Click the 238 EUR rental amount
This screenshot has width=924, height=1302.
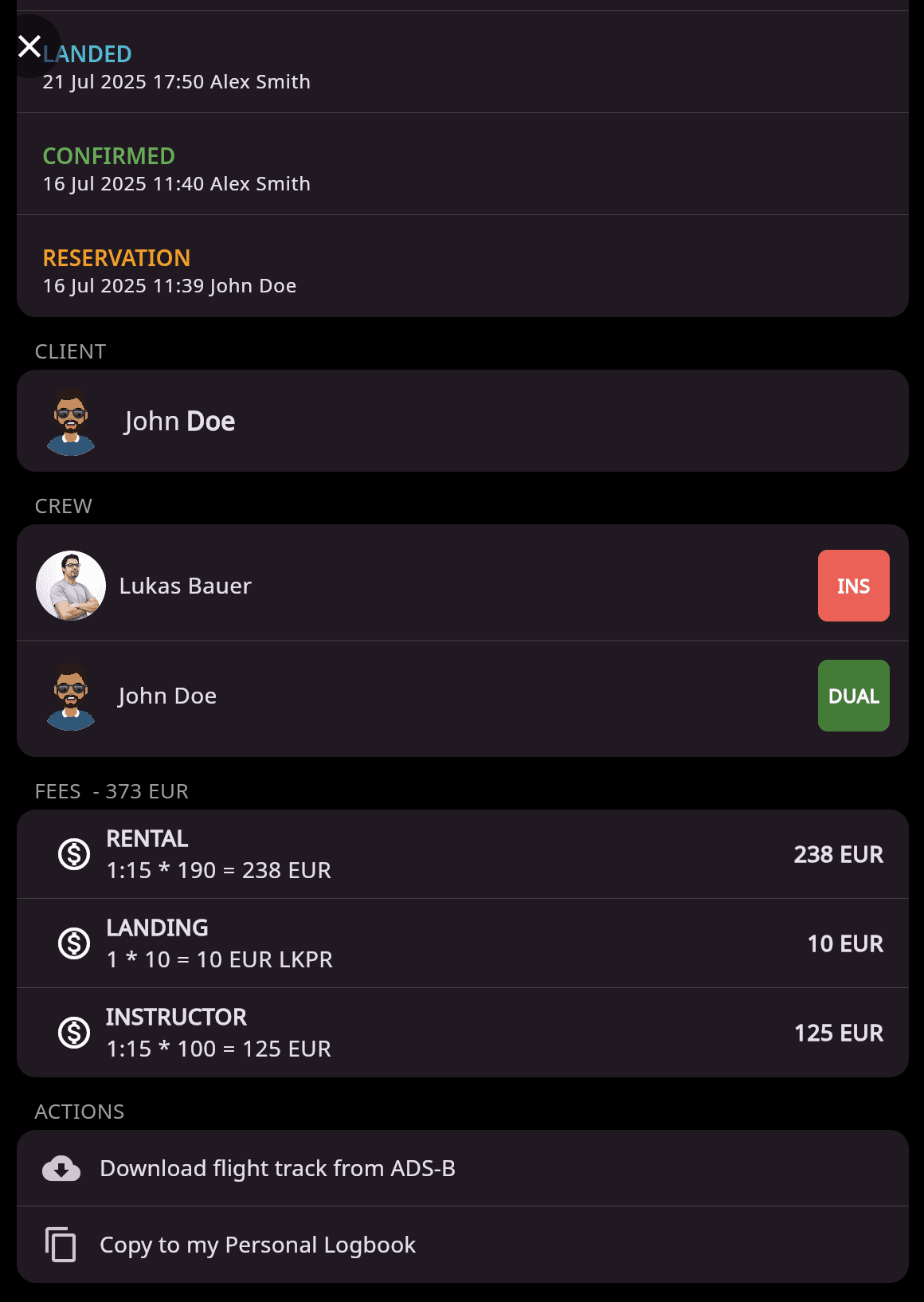point(839,854)
